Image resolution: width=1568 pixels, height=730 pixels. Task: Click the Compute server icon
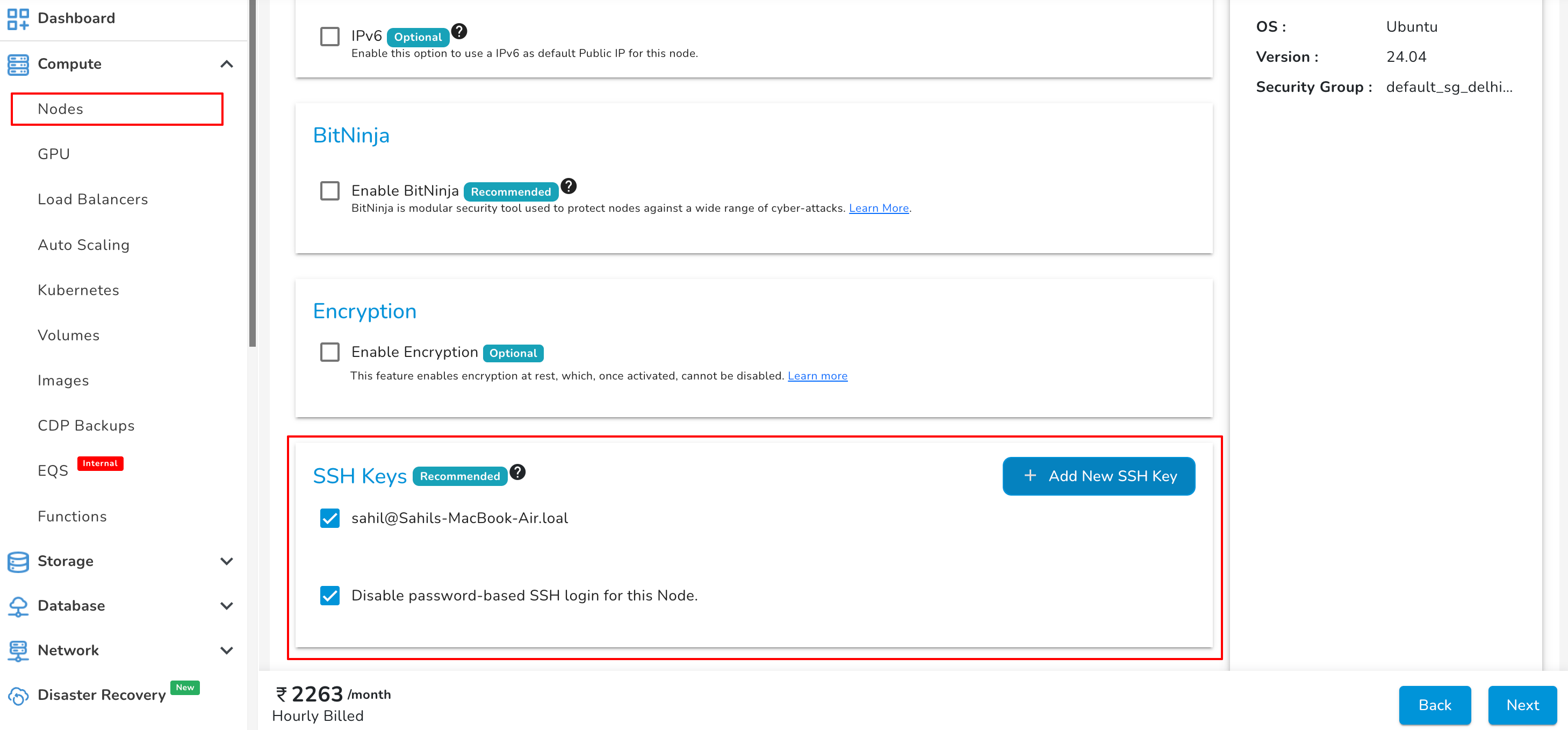pyautogui.click(x=18, y=64)
